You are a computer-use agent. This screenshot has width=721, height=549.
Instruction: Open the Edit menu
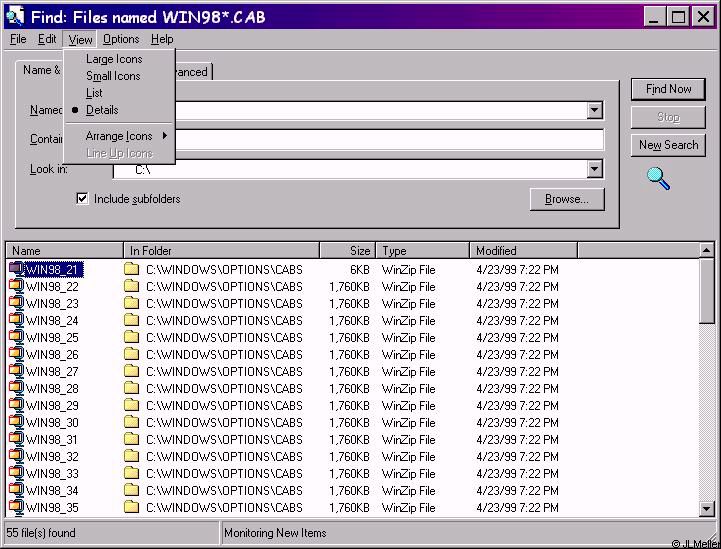pos(47,39)
